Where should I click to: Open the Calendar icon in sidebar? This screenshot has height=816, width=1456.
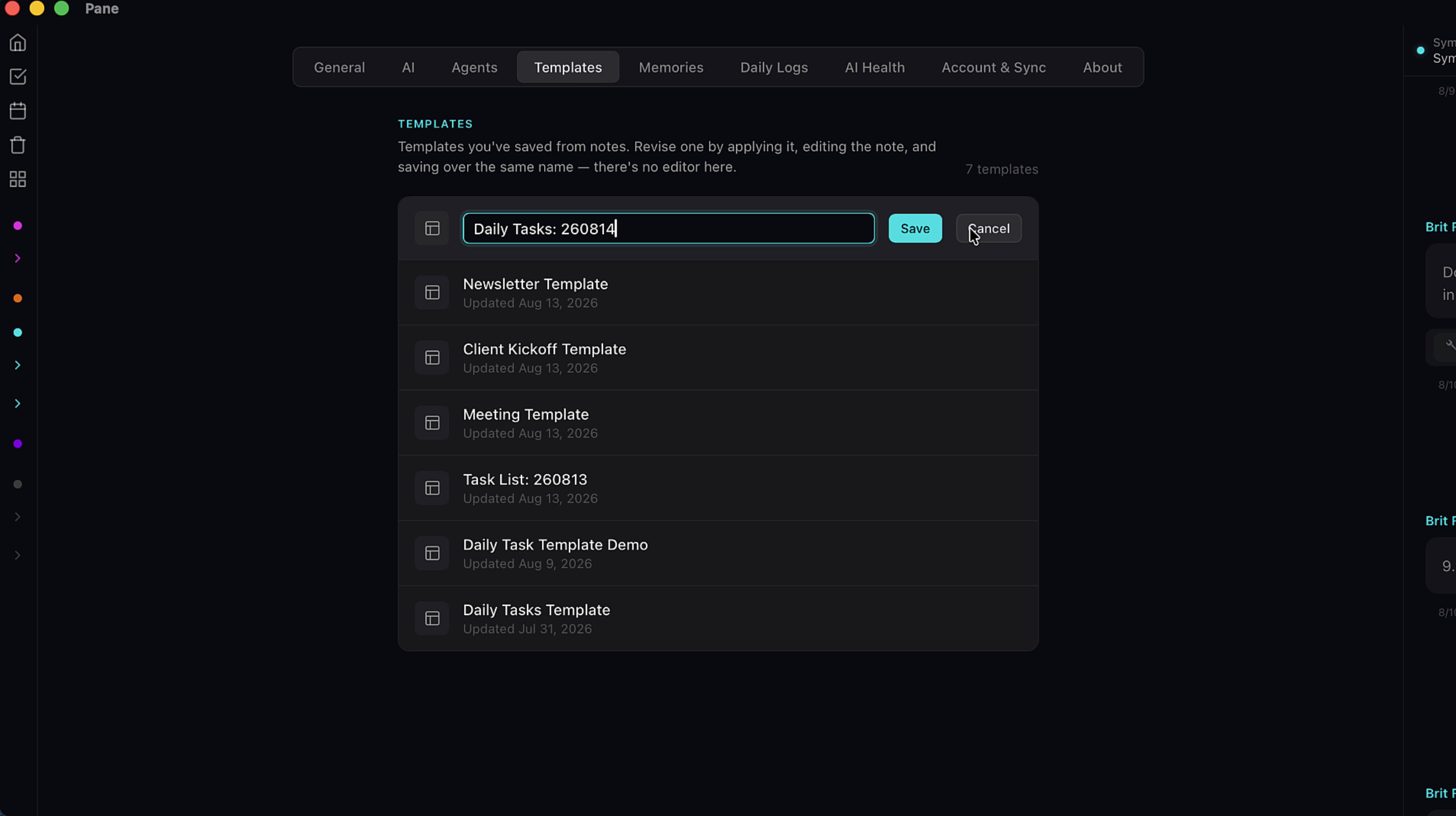point(18,111)
